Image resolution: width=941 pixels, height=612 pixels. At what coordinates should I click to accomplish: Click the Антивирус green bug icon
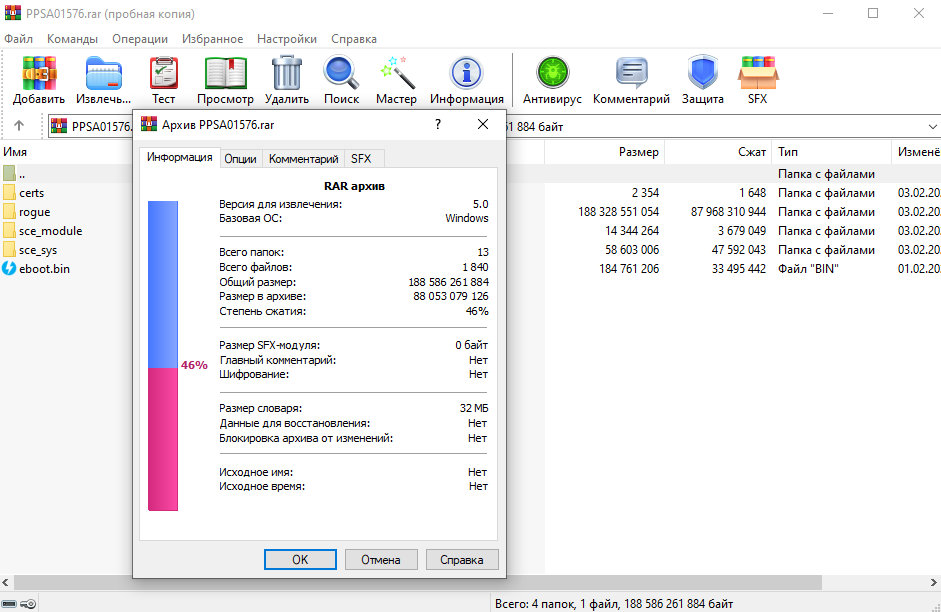551,74
